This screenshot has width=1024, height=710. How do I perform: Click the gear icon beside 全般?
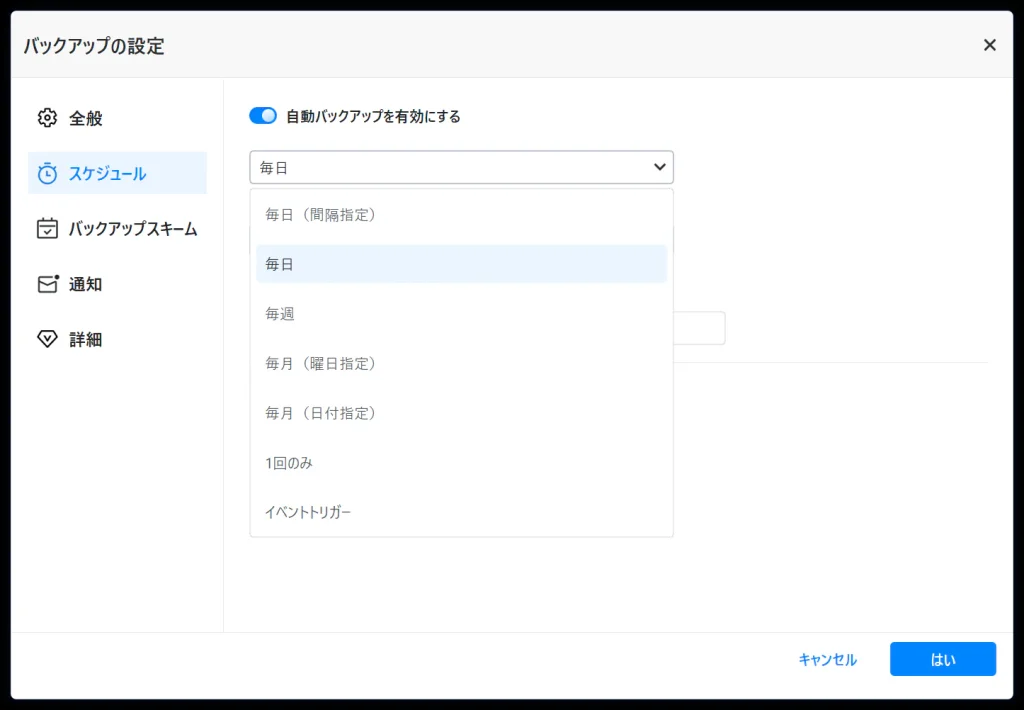tap(46, 117)
